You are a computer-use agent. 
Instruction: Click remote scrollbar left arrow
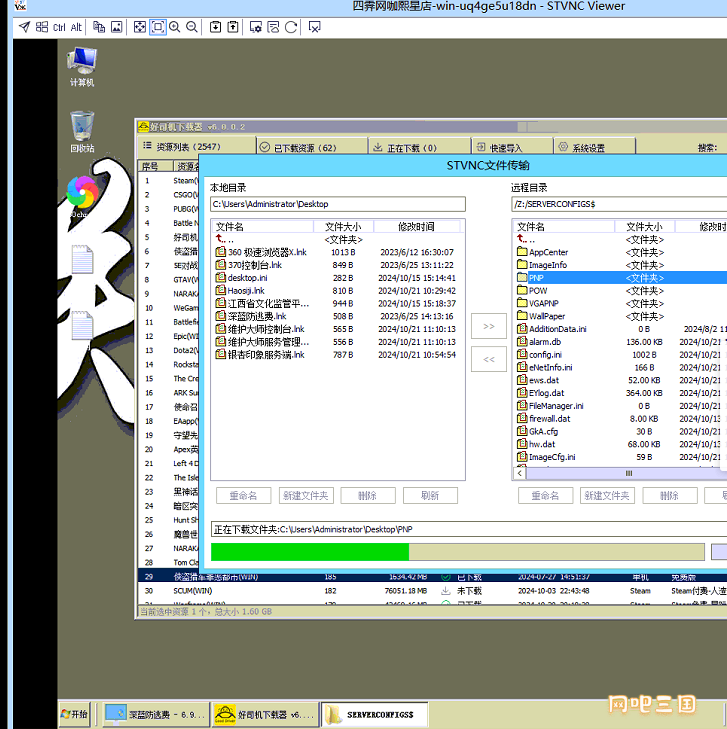pyautogui.click(x=520, y=473)
